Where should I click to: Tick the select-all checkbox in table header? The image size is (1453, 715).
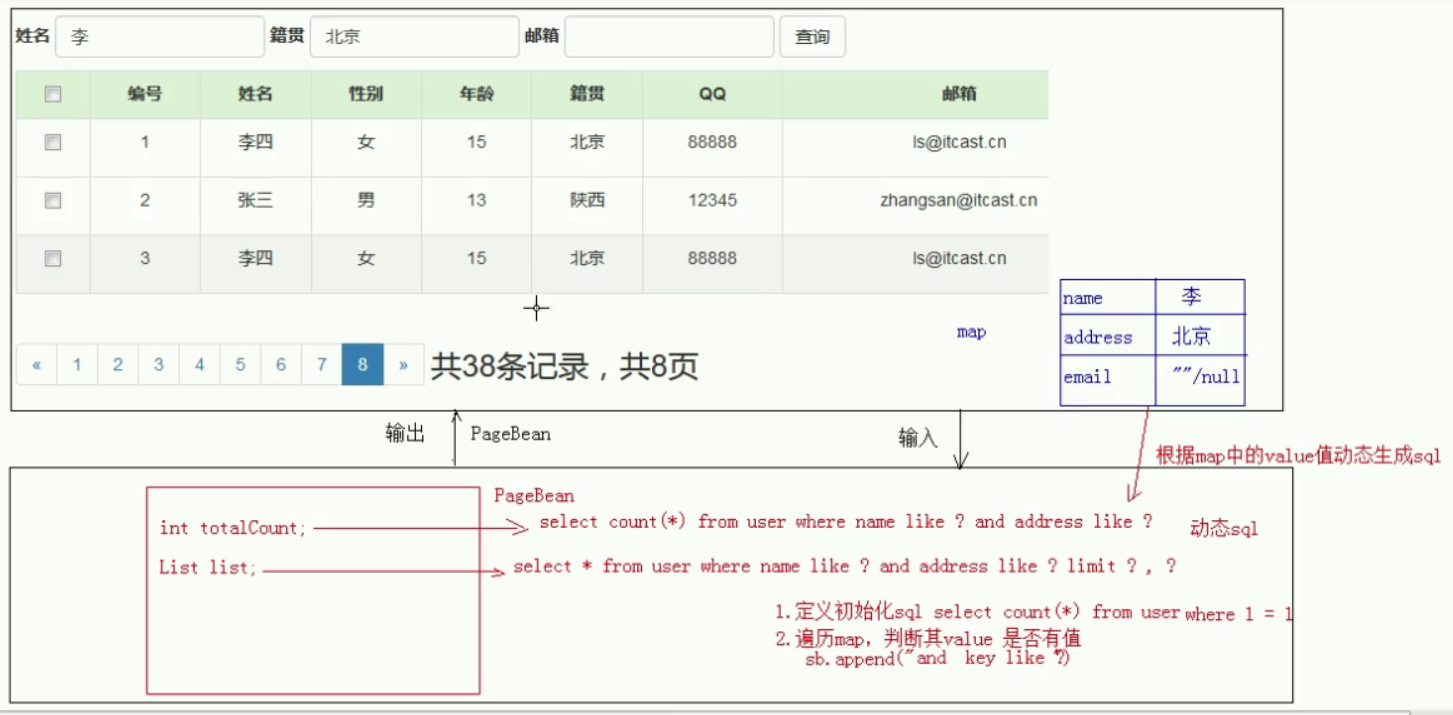53,95
